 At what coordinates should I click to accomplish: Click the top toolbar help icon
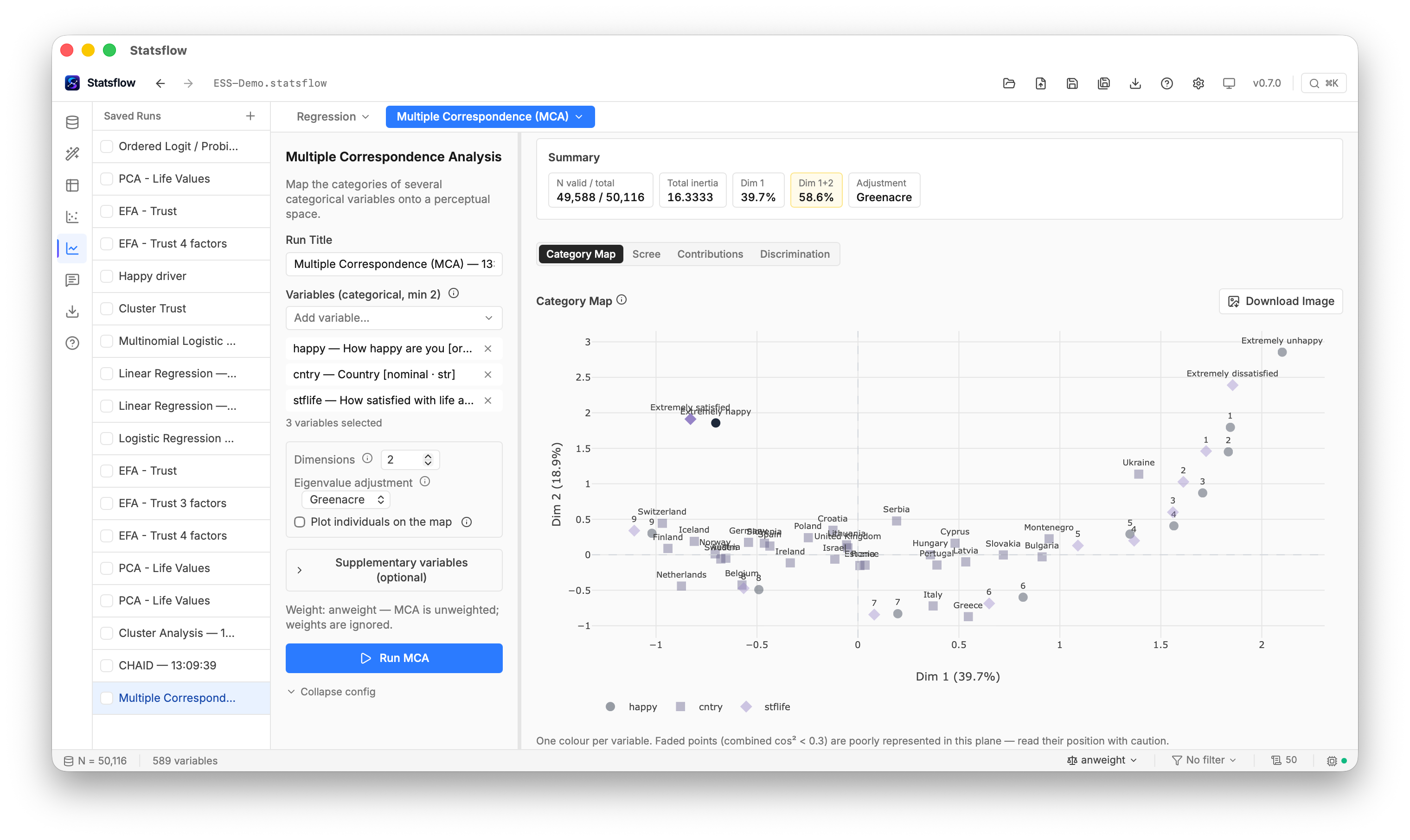point(1166,83)
